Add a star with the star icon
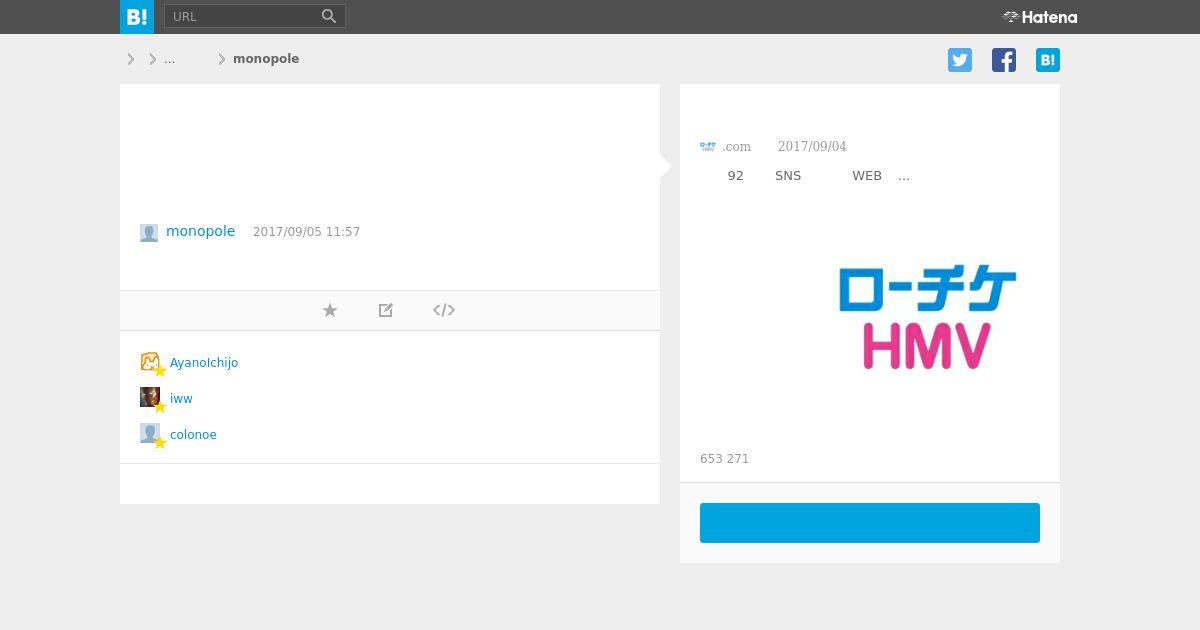Viewport: 1200px width, 630px height. click(330, 310)
